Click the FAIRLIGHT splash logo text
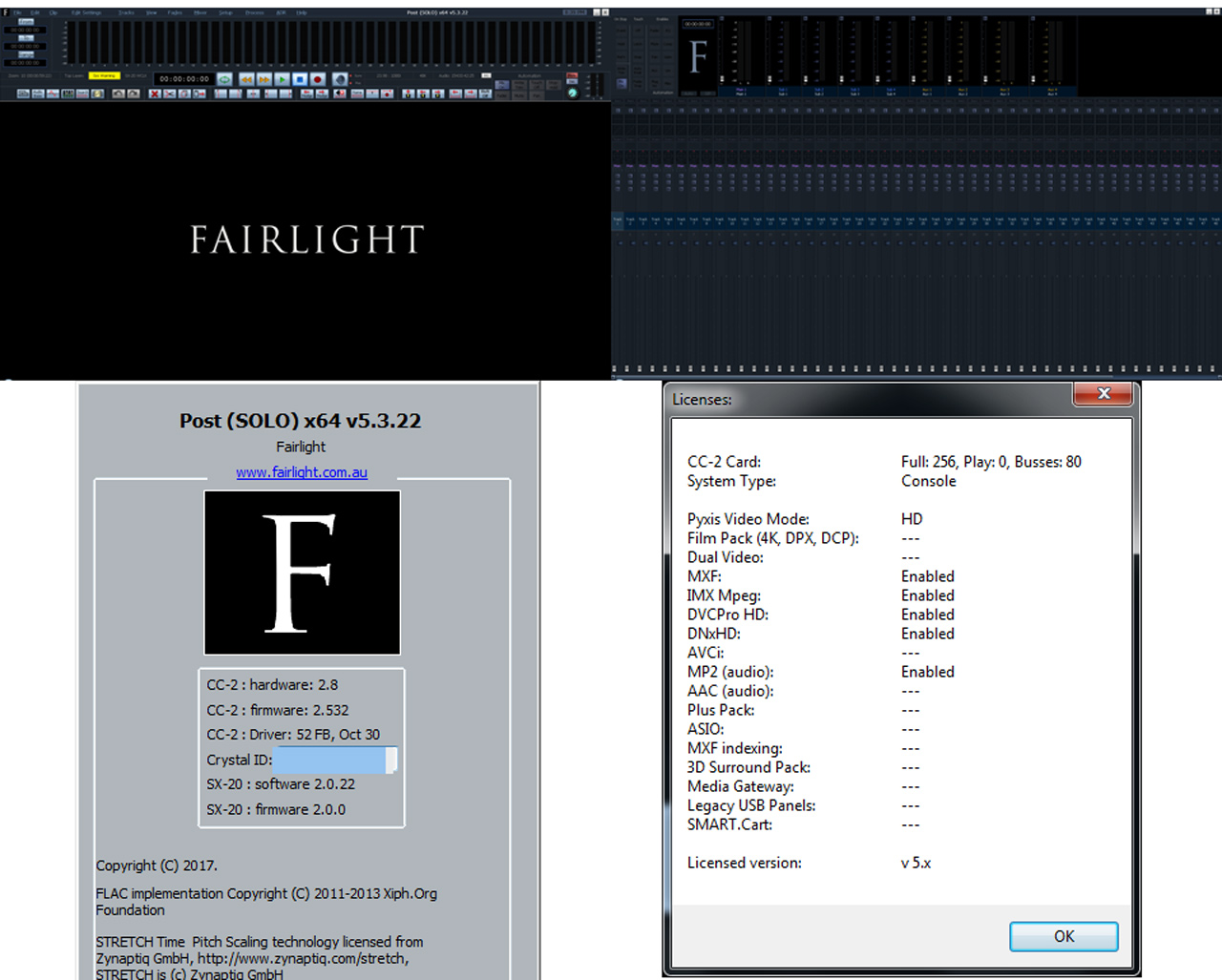 (306, 240)
